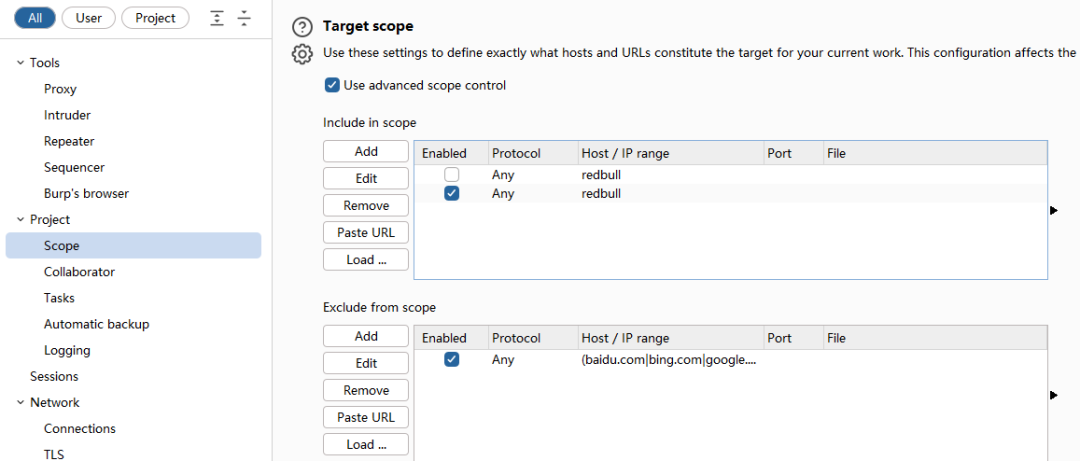Click the Load button under Include in scope
The image size is (1080, 461).
(x=366, y=260)
